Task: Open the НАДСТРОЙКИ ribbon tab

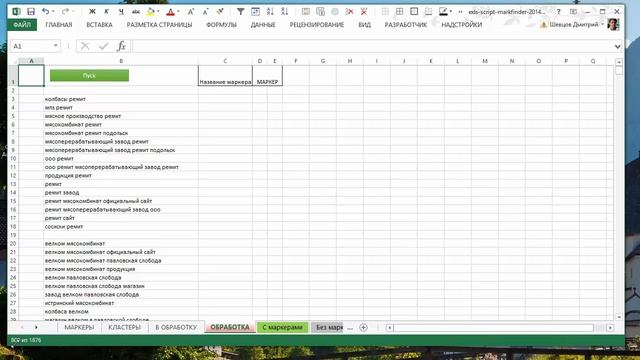Action: [x=462, y=25]
